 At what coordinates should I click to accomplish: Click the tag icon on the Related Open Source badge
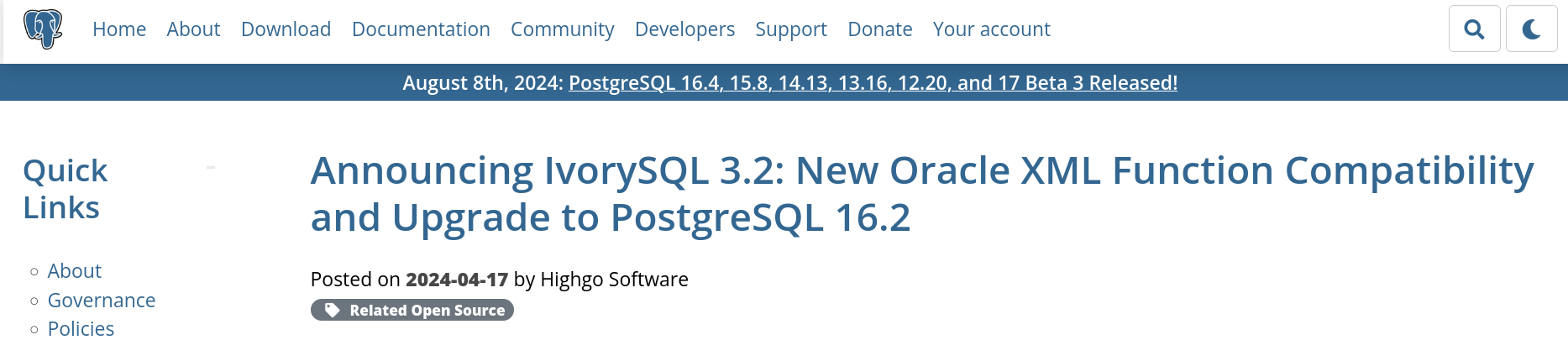[332, 311]
